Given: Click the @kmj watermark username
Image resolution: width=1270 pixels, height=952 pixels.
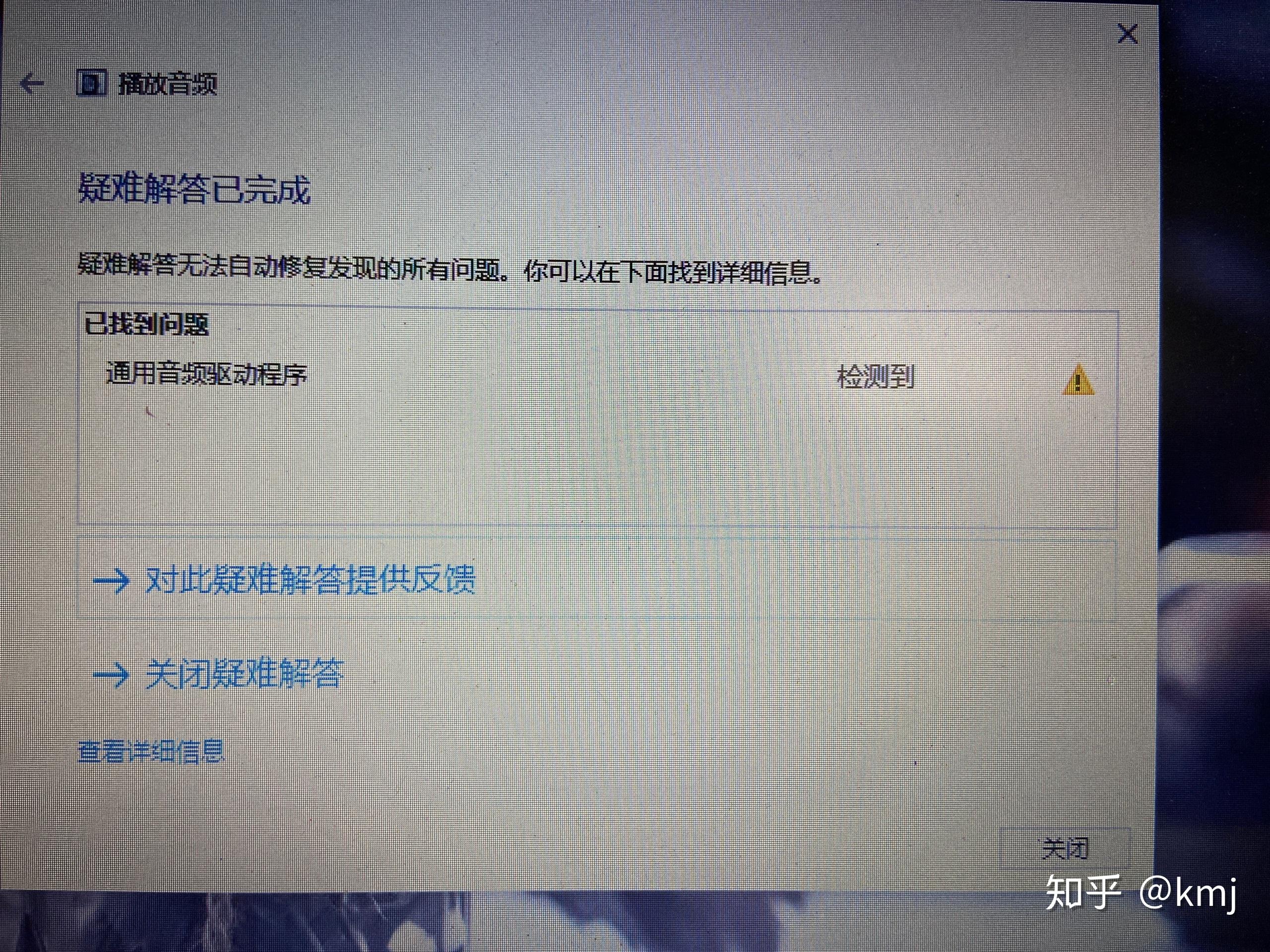Looking at the screenshot, I should coord(1187,893).
